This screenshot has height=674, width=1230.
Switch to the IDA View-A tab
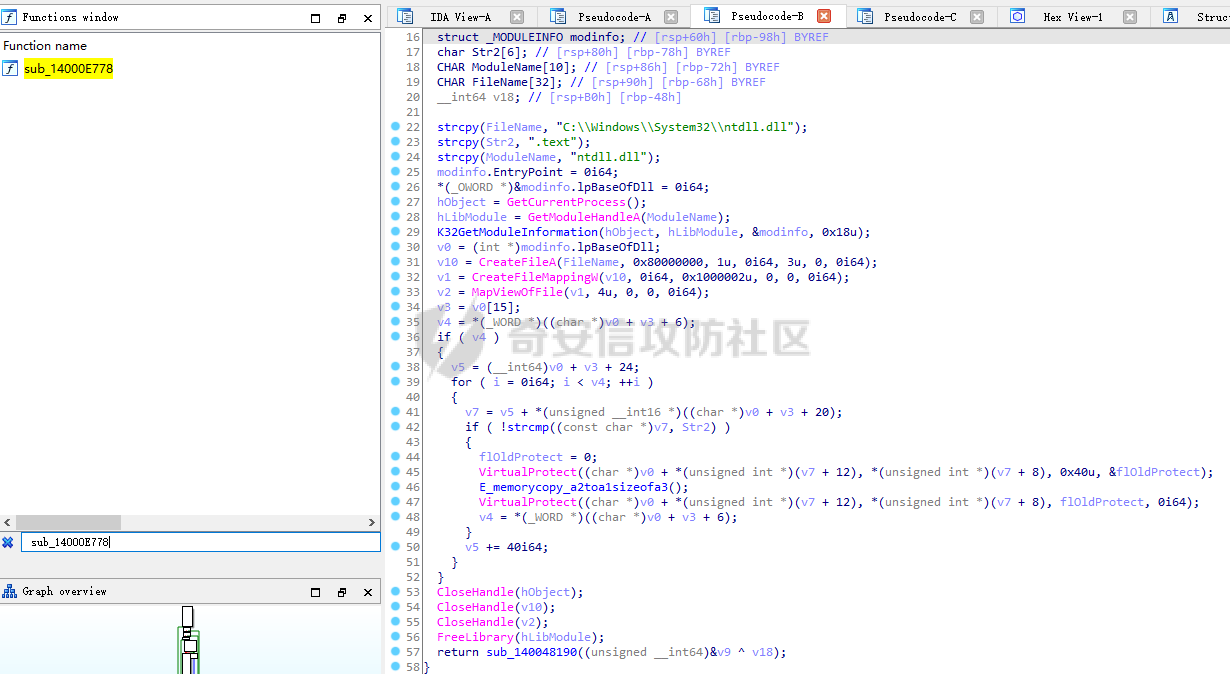pos(459,17)
